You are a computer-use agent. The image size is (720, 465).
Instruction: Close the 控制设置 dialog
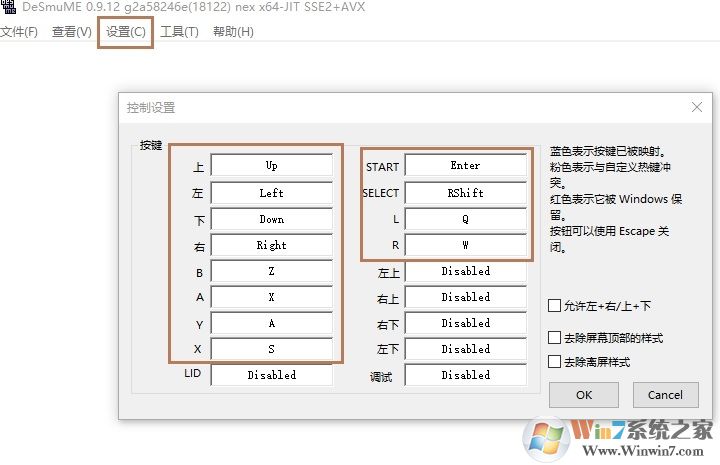(x=697, y=107)
